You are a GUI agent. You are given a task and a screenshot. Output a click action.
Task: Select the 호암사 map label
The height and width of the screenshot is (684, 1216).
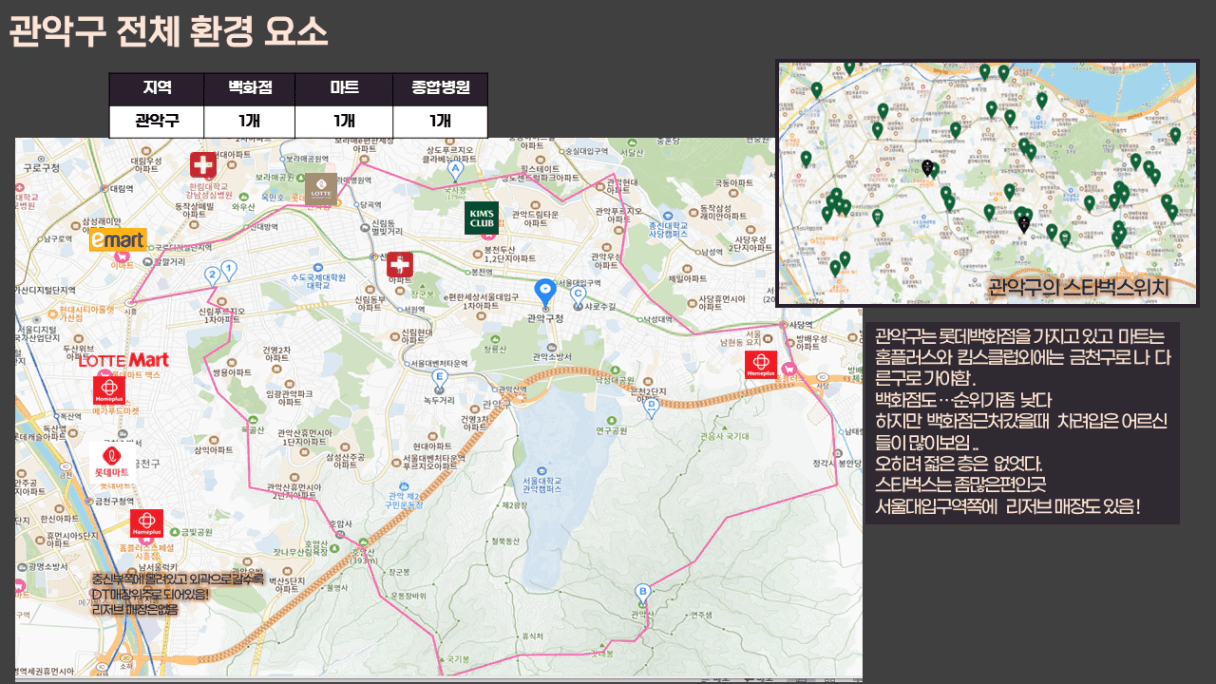tap(342, 522)
